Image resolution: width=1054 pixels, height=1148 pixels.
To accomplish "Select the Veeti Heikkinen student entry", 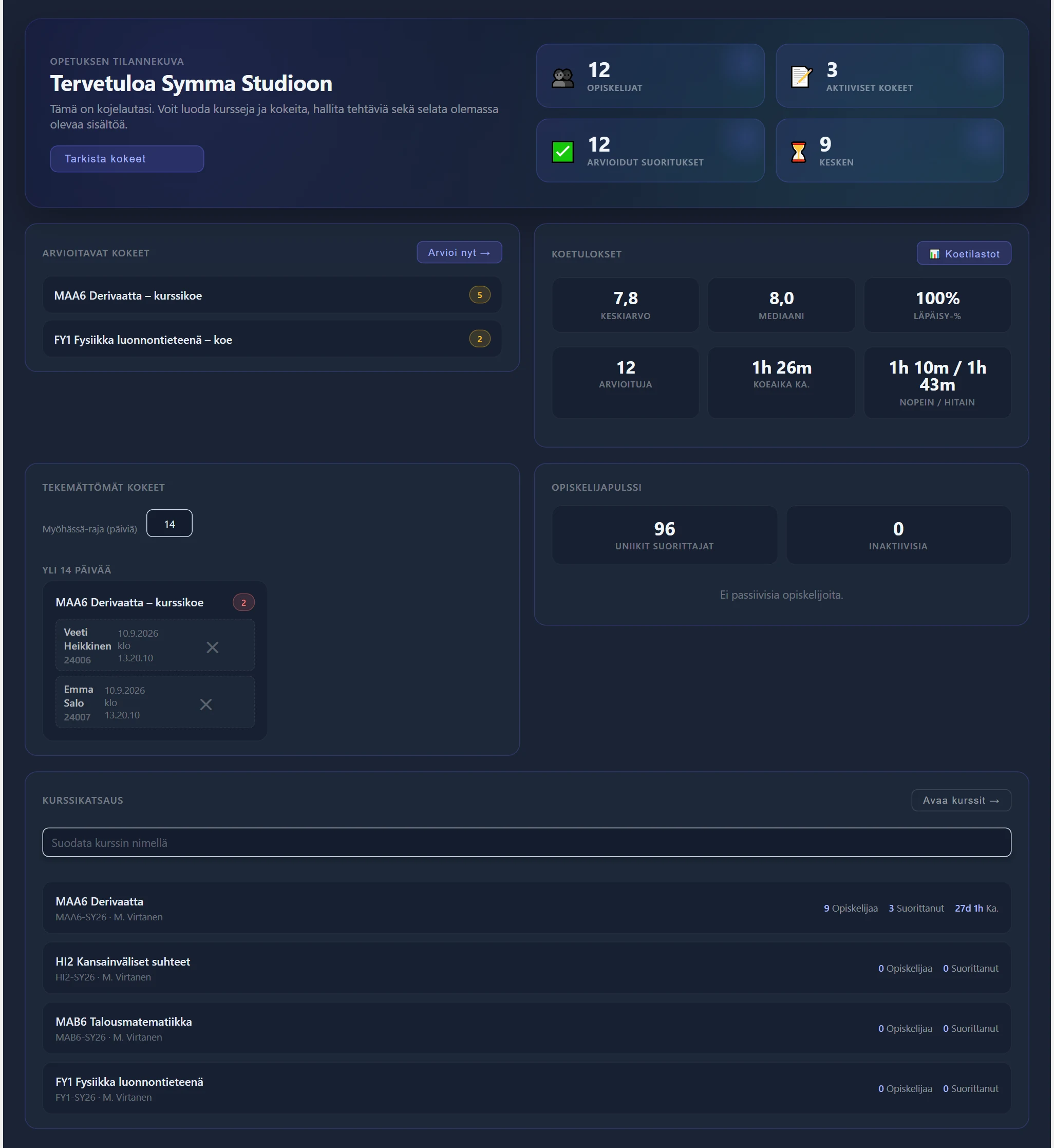I will 155,645.
